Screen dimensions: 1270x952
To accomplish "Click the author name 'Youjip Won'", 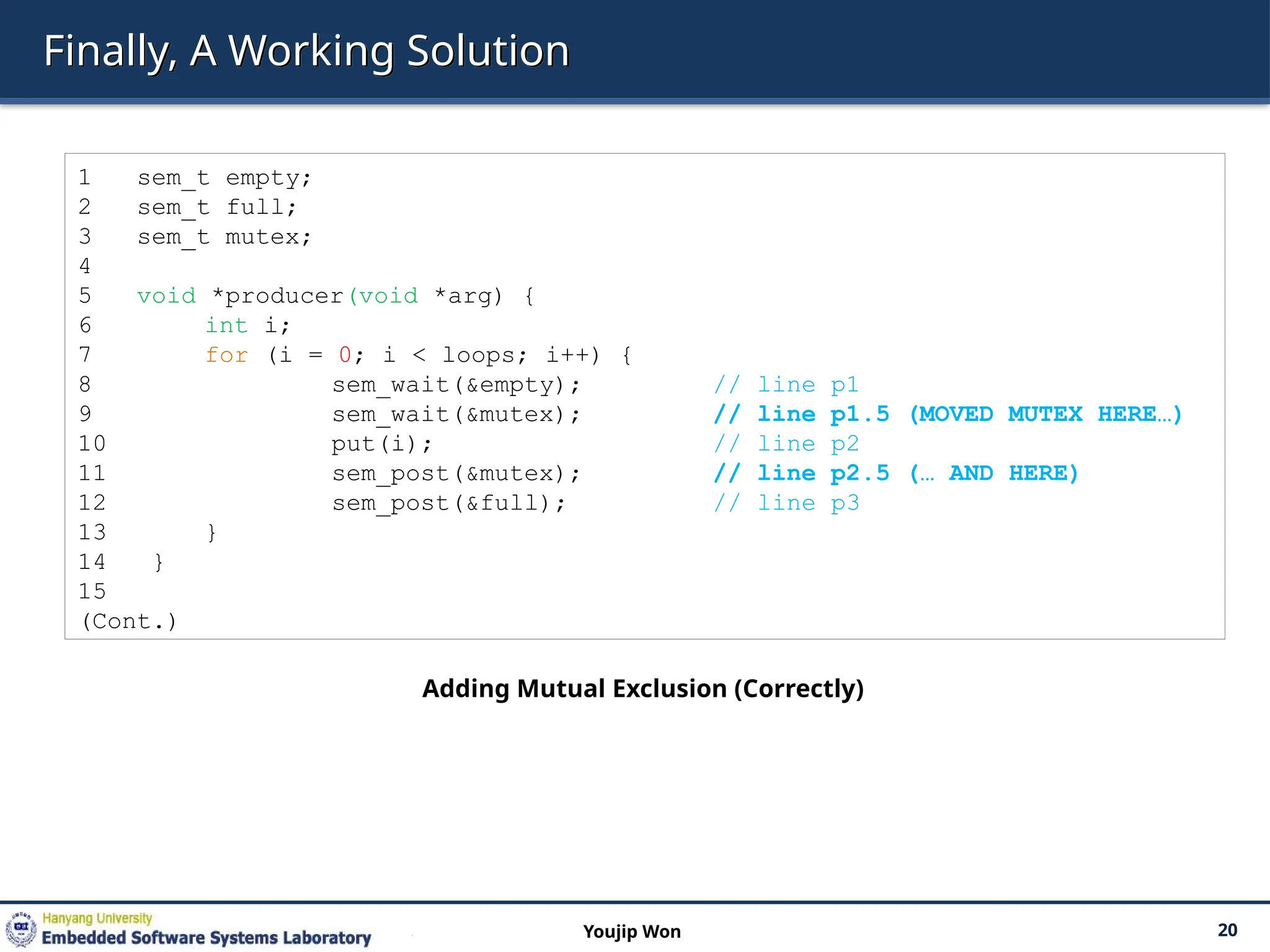I will [631, 932].
